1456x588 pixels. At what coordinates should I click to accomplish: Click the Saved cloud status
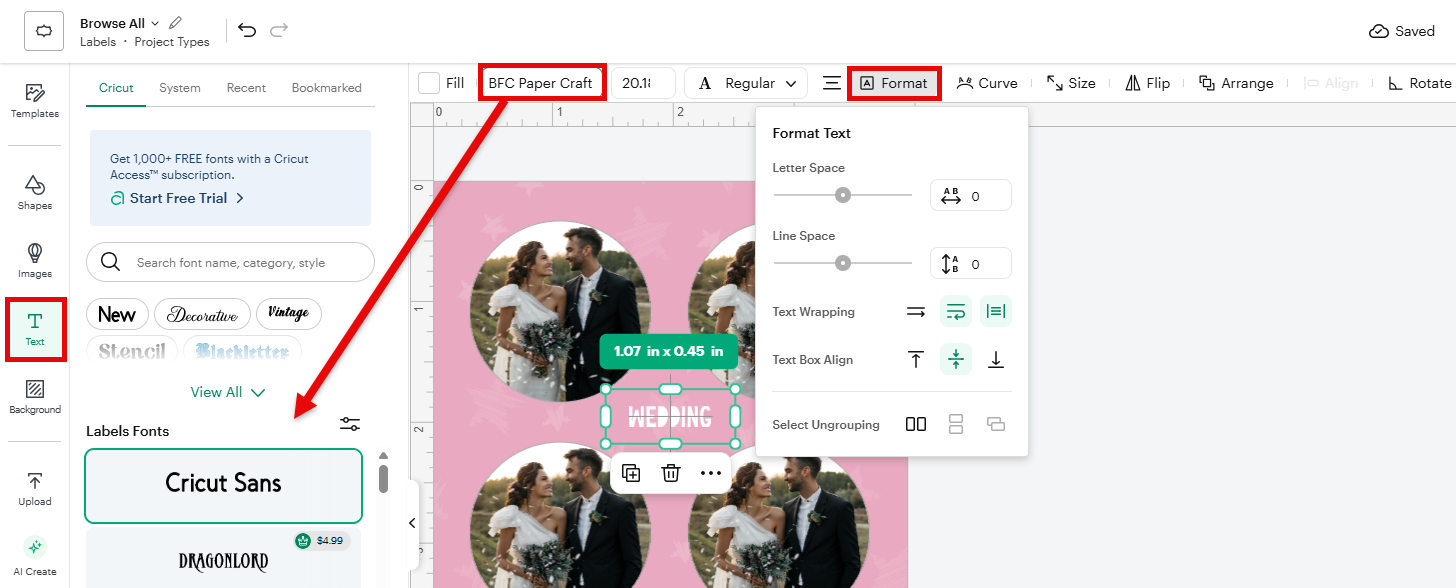pos(1402,31)
